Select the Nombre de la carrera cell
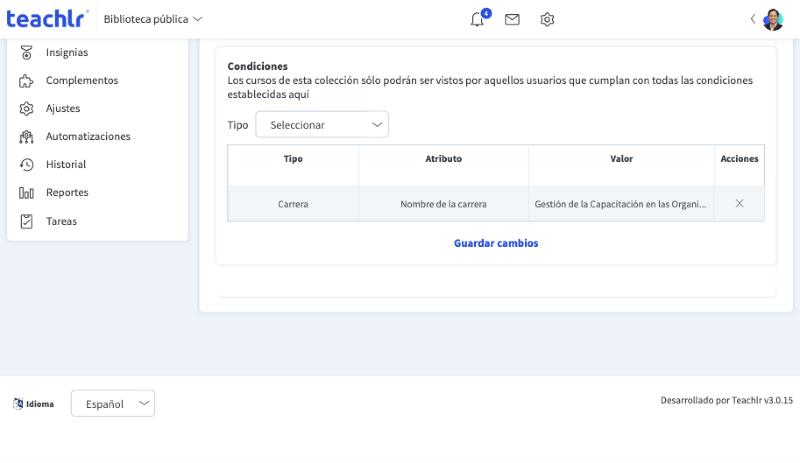 coord(443,204)
